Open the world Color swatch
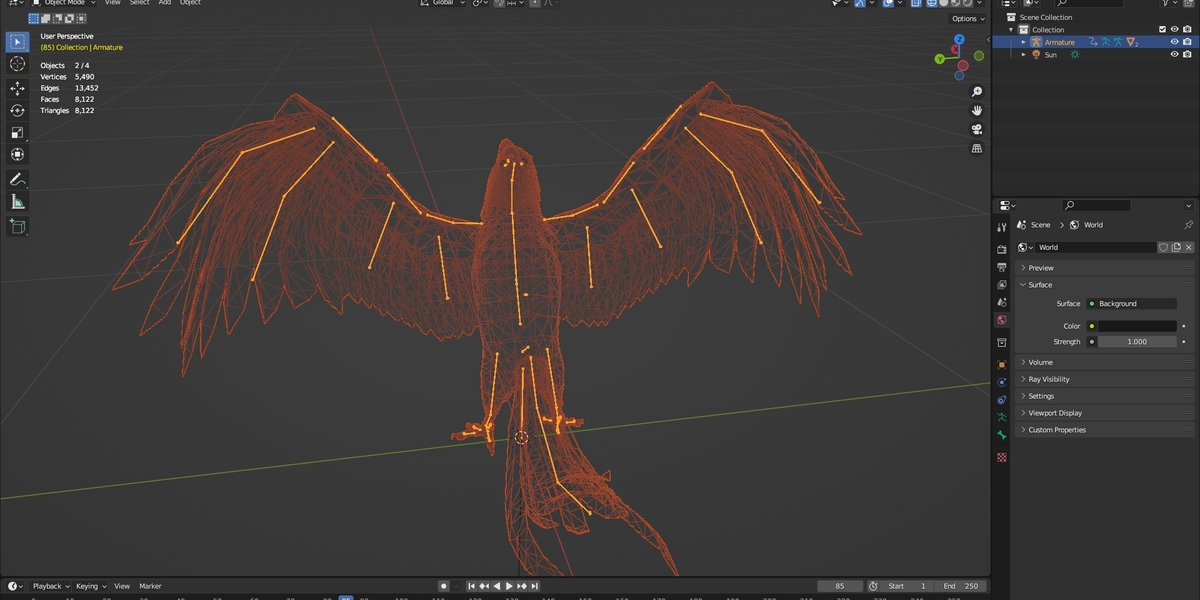This screenshot has height=600, width=1200. coord(1137,326)
